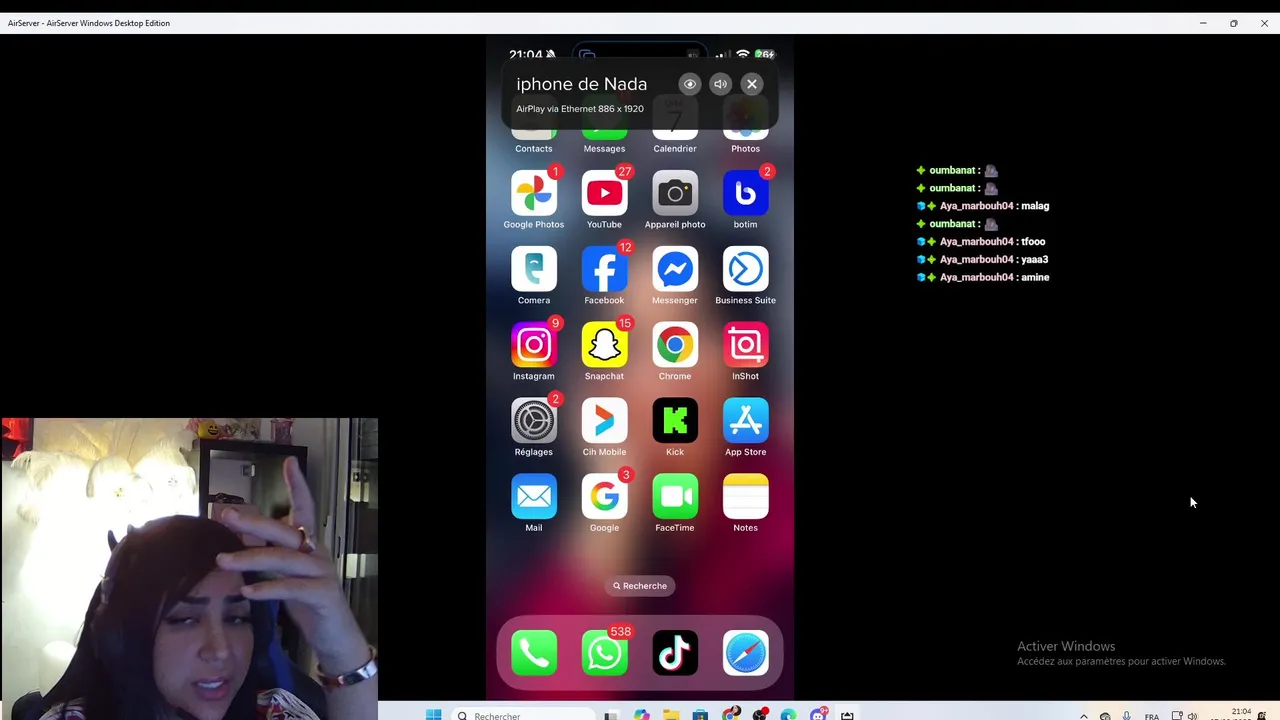Launch the Cih Mobile app
Image resolution: width=1280 pixels, height=720 pixels.
604,421
